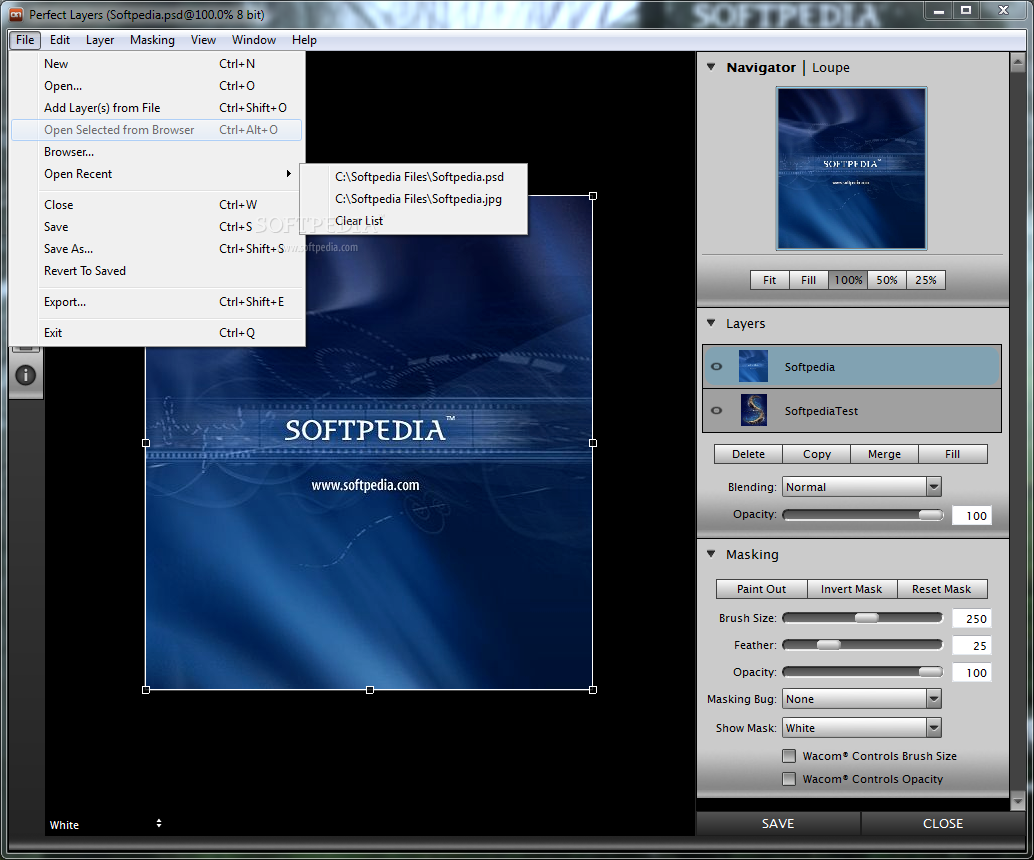Enable Wacom Controls Brush Size checkbox
The width and height of the screenshot is (1034, 860).
(789, 756)
